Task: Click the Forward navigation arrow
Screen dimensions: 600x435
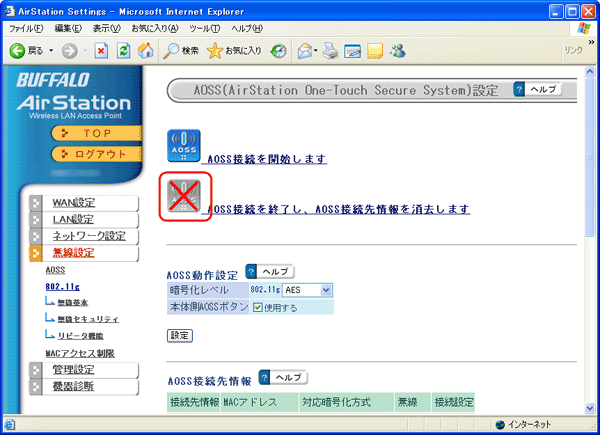Action: click(70, 51)
